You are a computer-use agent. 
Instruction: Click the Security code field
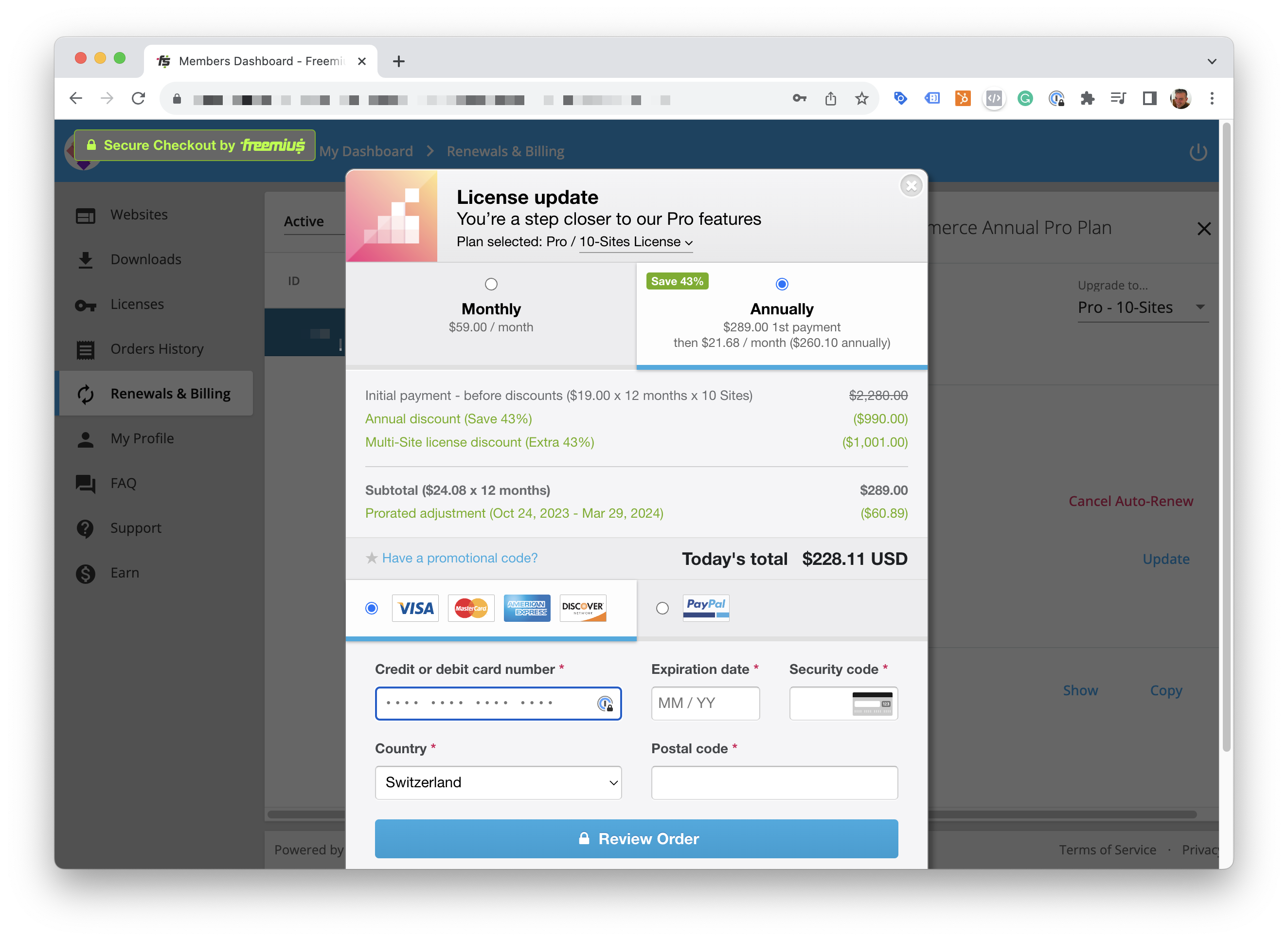click(x=843, y=704)
